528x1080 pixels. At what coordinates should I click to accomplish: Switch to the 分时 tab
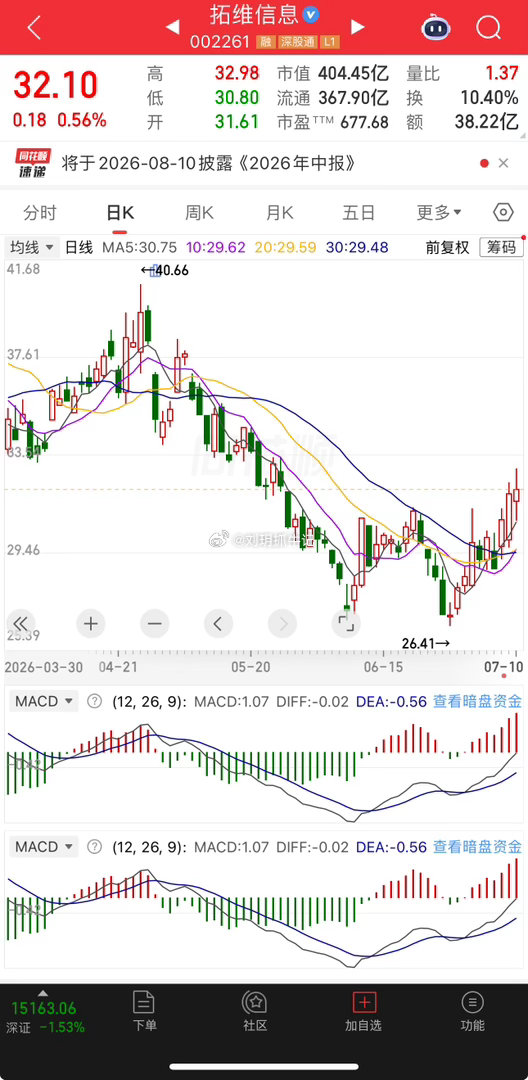39,213
